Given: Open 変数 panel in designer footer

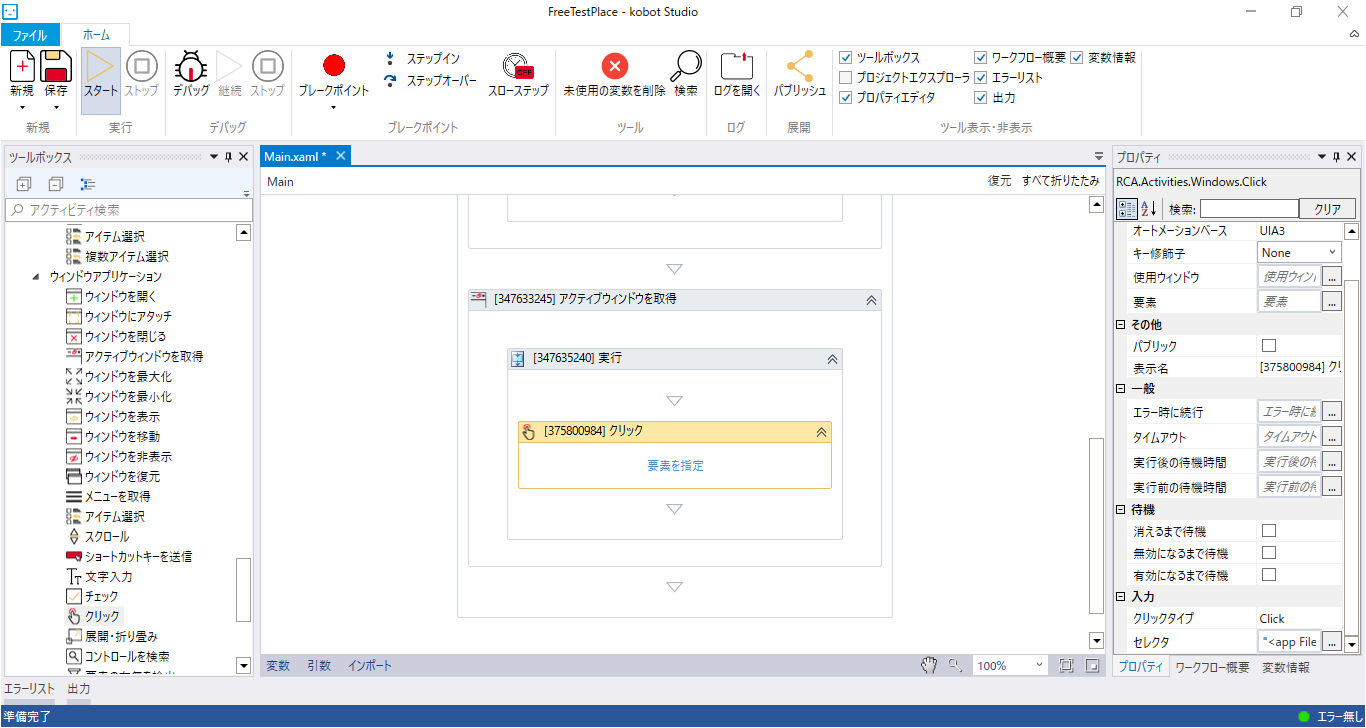Looking at the screenshot, I should click(x=278, y=665).
